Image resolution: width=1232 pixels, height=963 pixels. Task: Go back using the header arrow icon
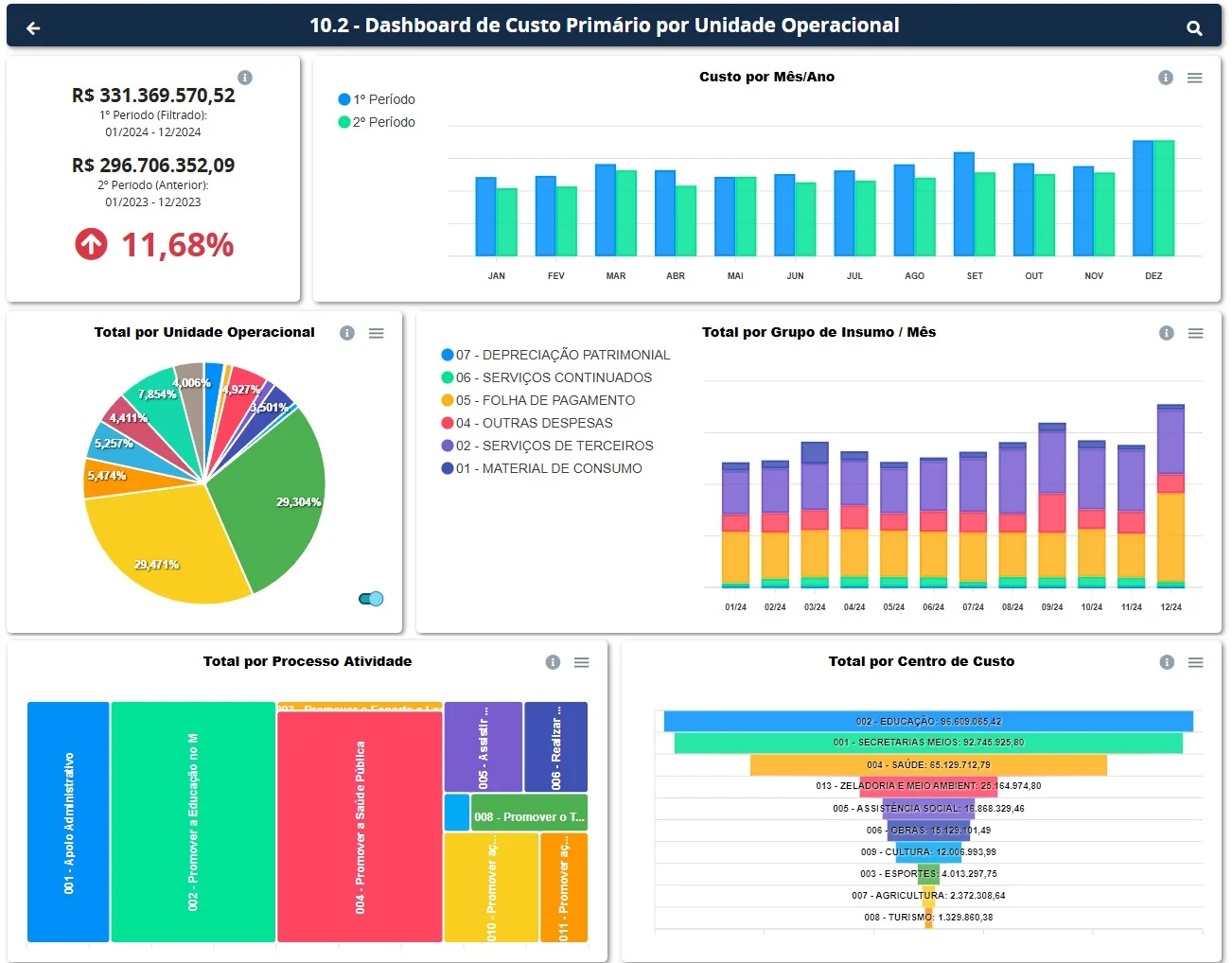click(33, 28)
